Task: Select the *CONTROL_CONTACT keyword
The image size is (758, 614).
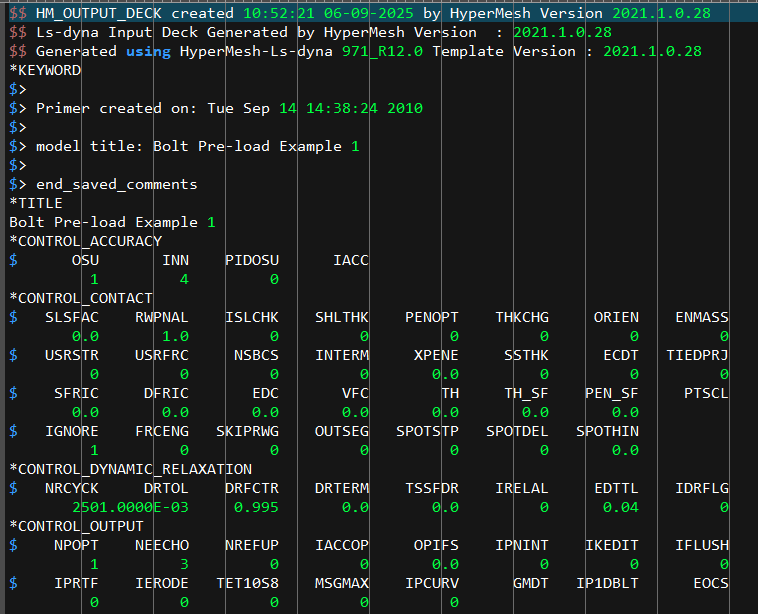Action: [x=81, y=298]
